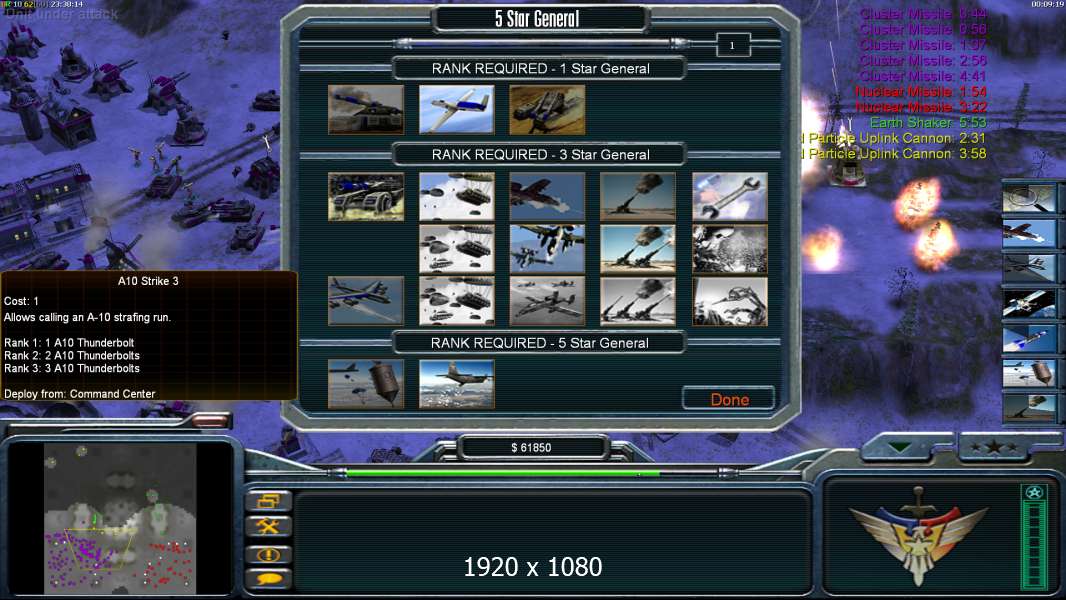1066x600 pixels.
Task: Open the three-star Generals powers button
Action: click(x=993, y=448)
